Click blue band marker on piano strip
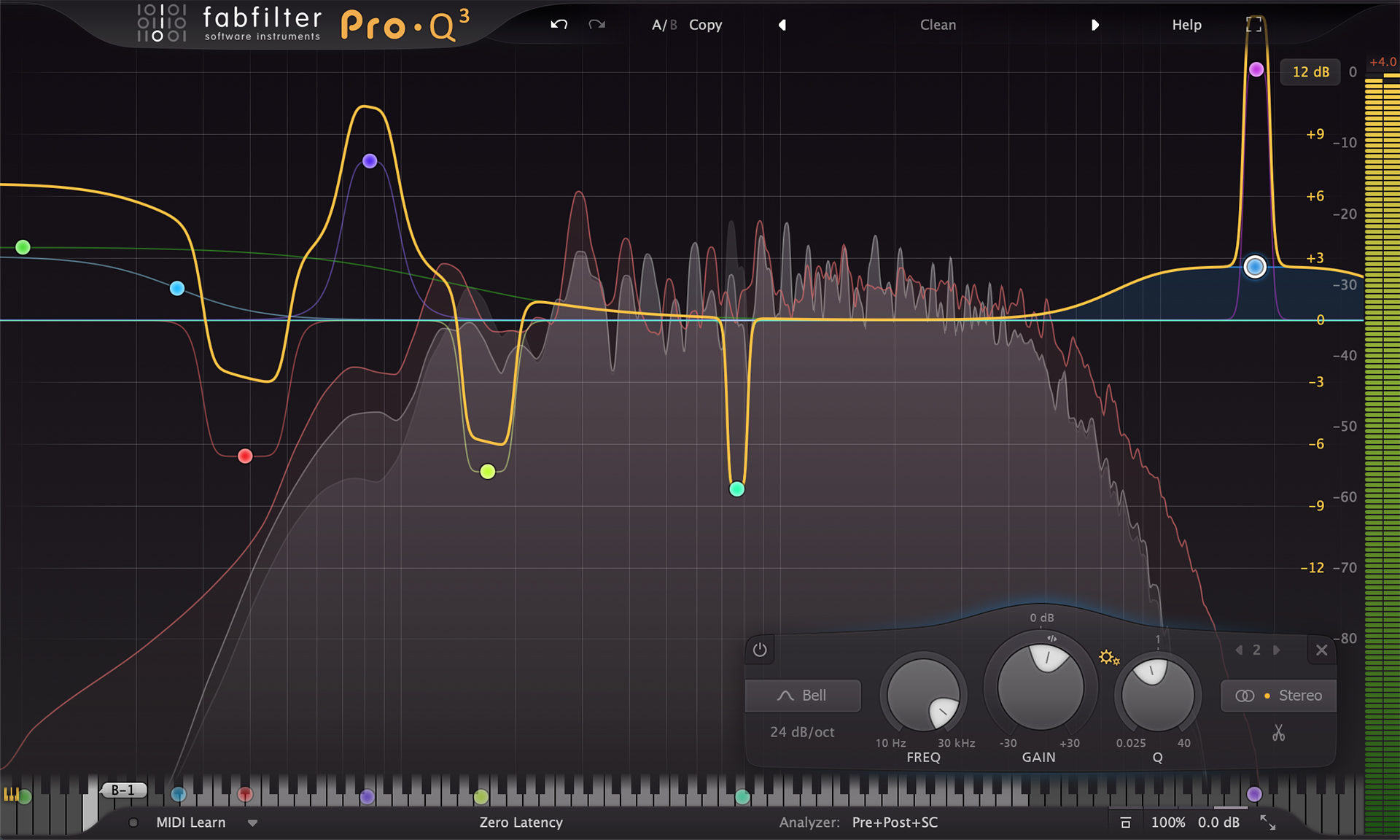Viewport: 1400px width, 840px height. click(x=178, y=795)
